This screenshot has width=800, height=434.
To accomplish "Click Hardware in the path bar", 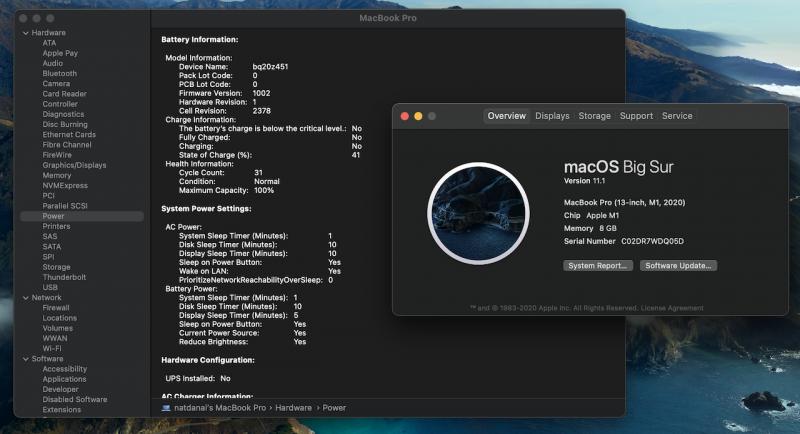I will click(x=293, y=408).
